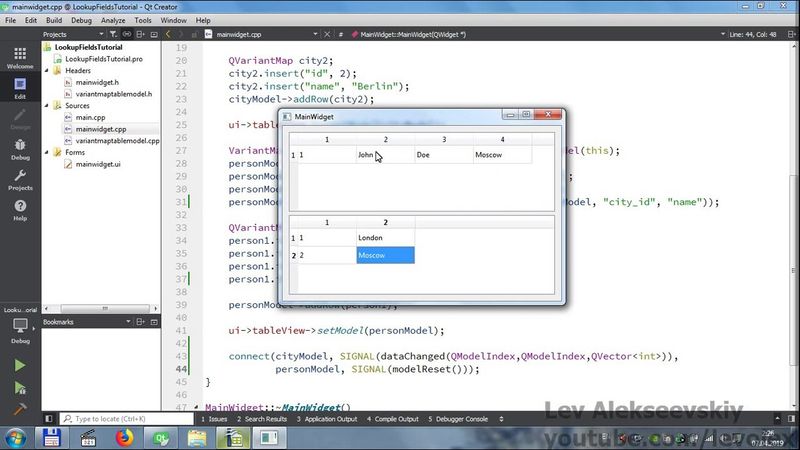This screenshot has height=450, width=800.
Task: Start debugging with Run-Debug icon
Action: [20, 388]
